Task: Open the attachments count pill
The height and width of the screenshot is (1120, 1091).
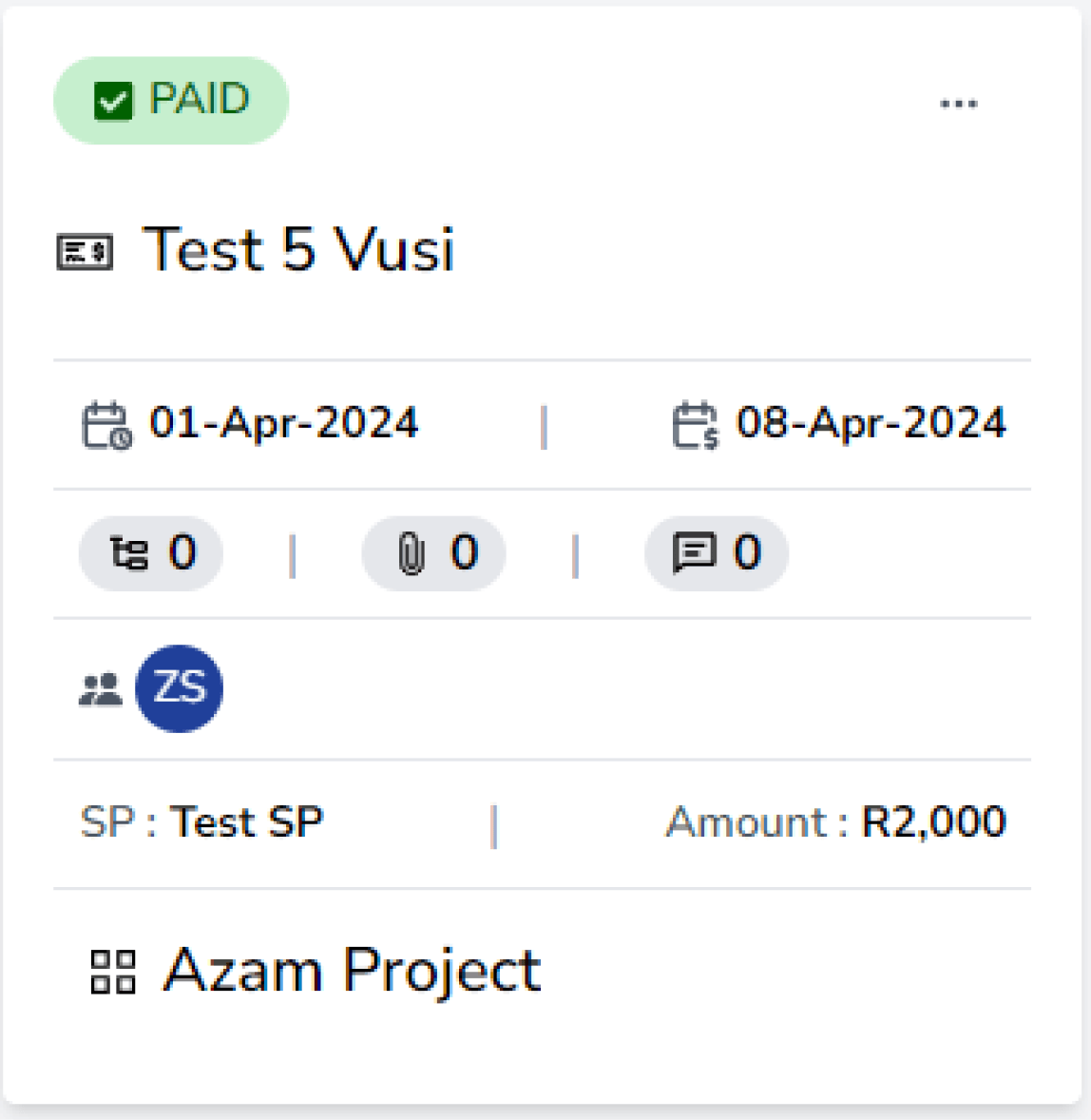Action: [433, 553]
